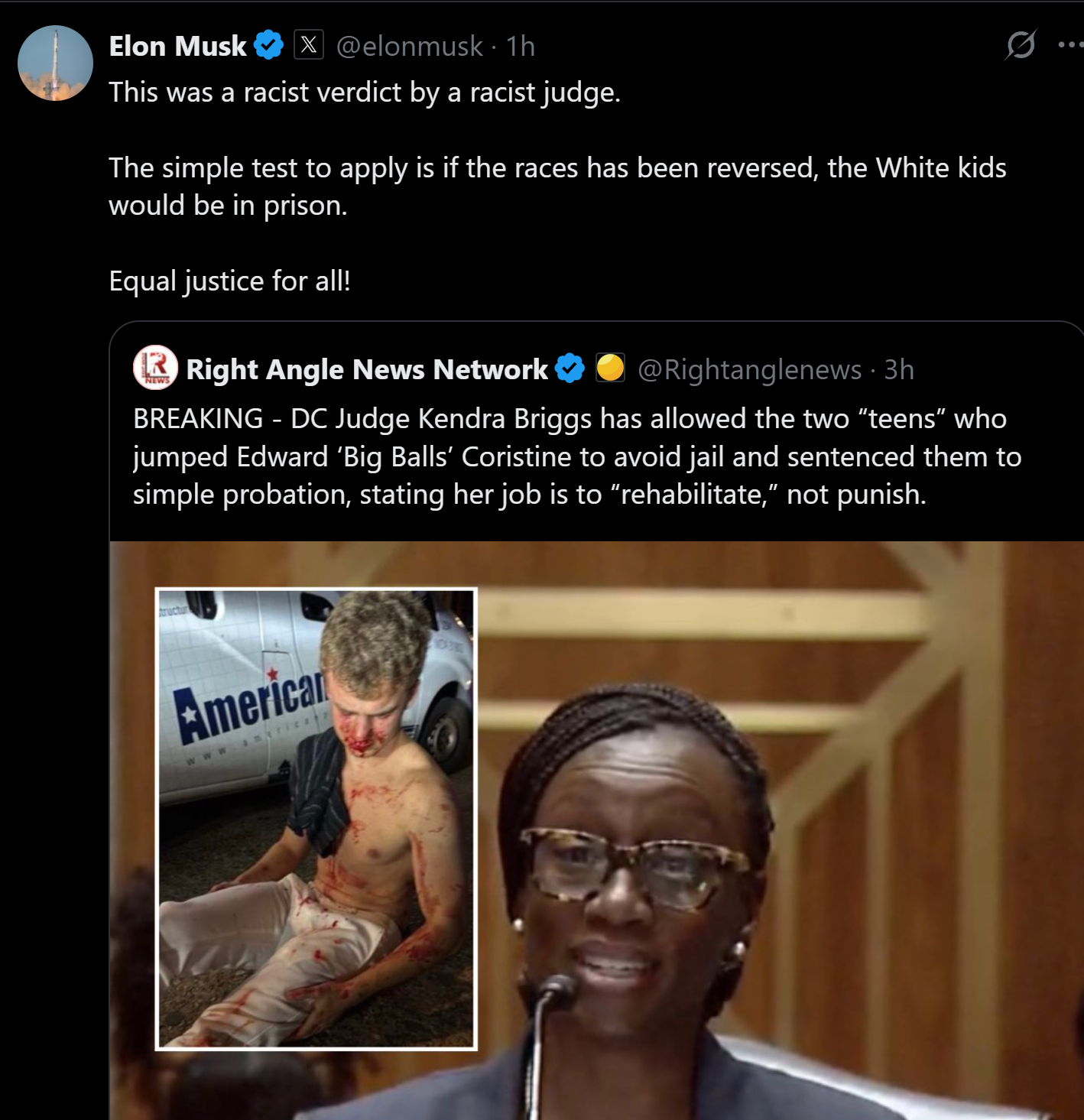Click the Grok icon on the post
The image size is (1084, 1120).
click(1021, 45)
